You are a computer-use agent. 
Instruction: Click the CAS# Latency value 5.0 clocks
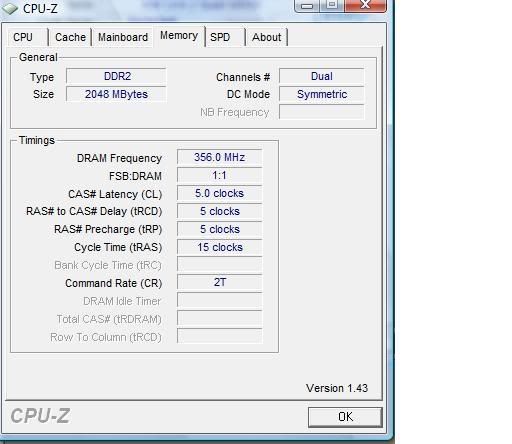click(219, 193)
